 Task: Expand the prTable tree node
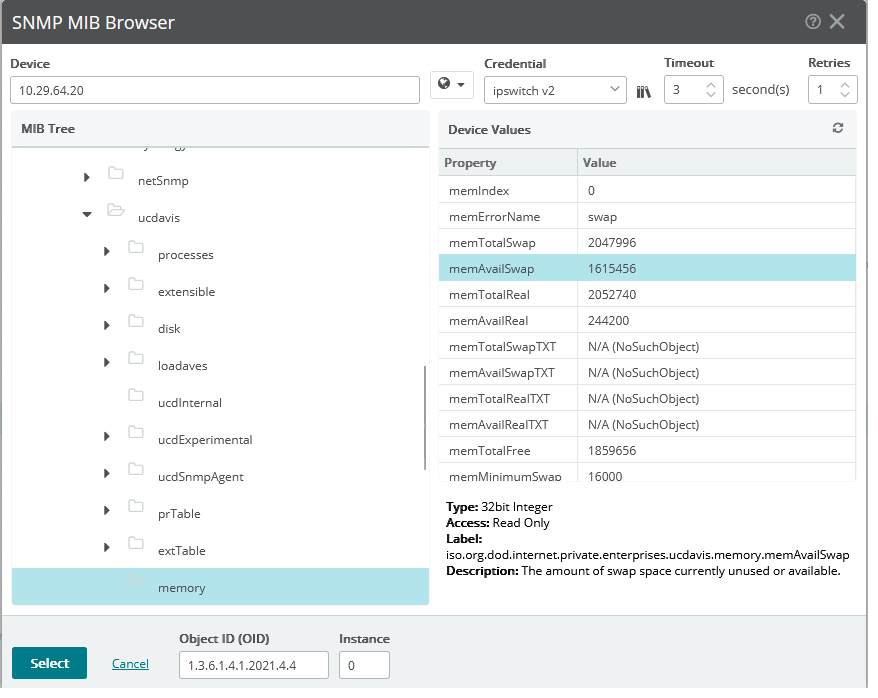[106, 513]
